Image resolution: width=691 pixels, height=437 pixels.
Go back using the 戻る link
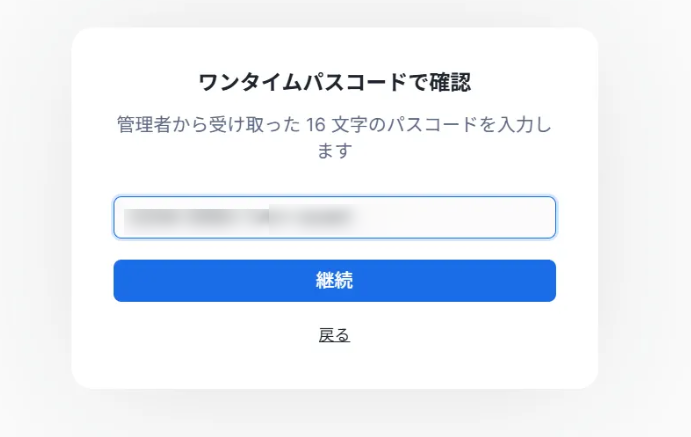334,335
